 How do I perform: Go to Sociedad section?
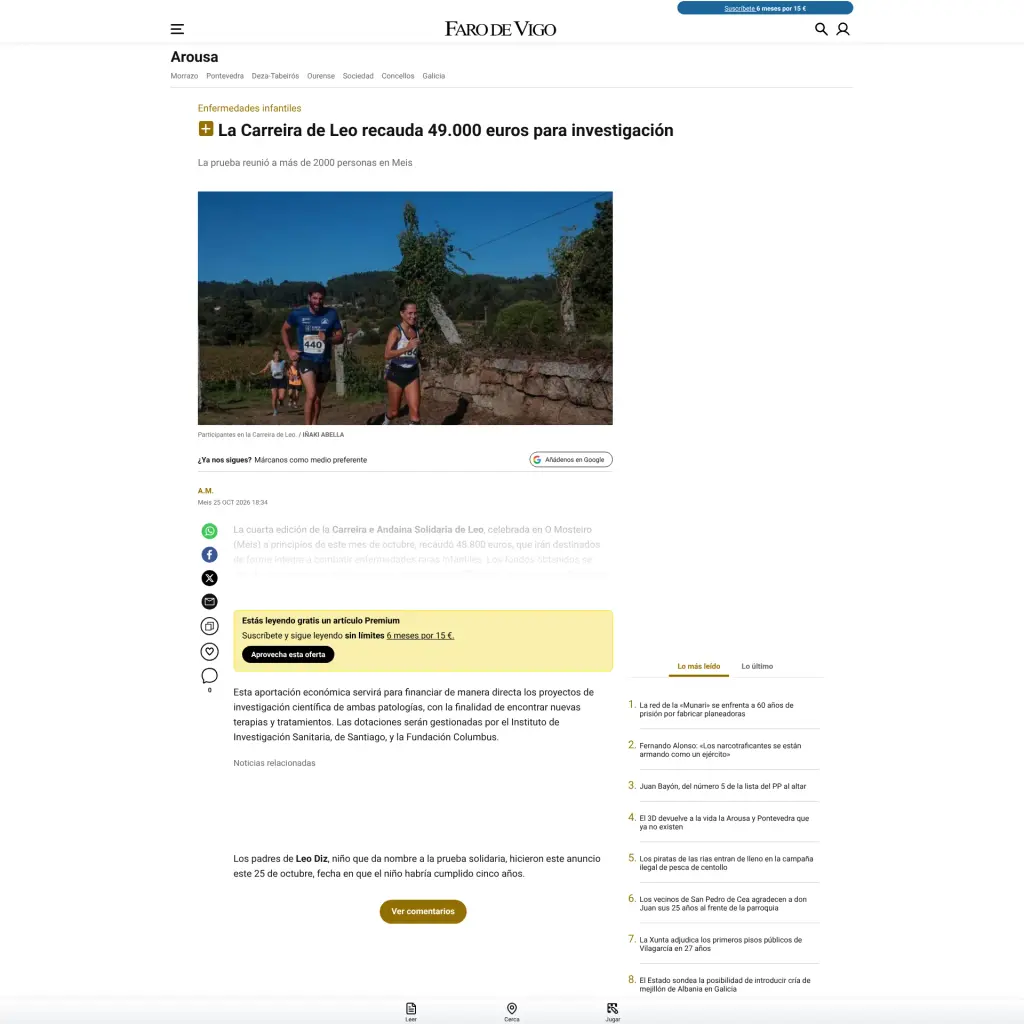click(x=358, y=76)
